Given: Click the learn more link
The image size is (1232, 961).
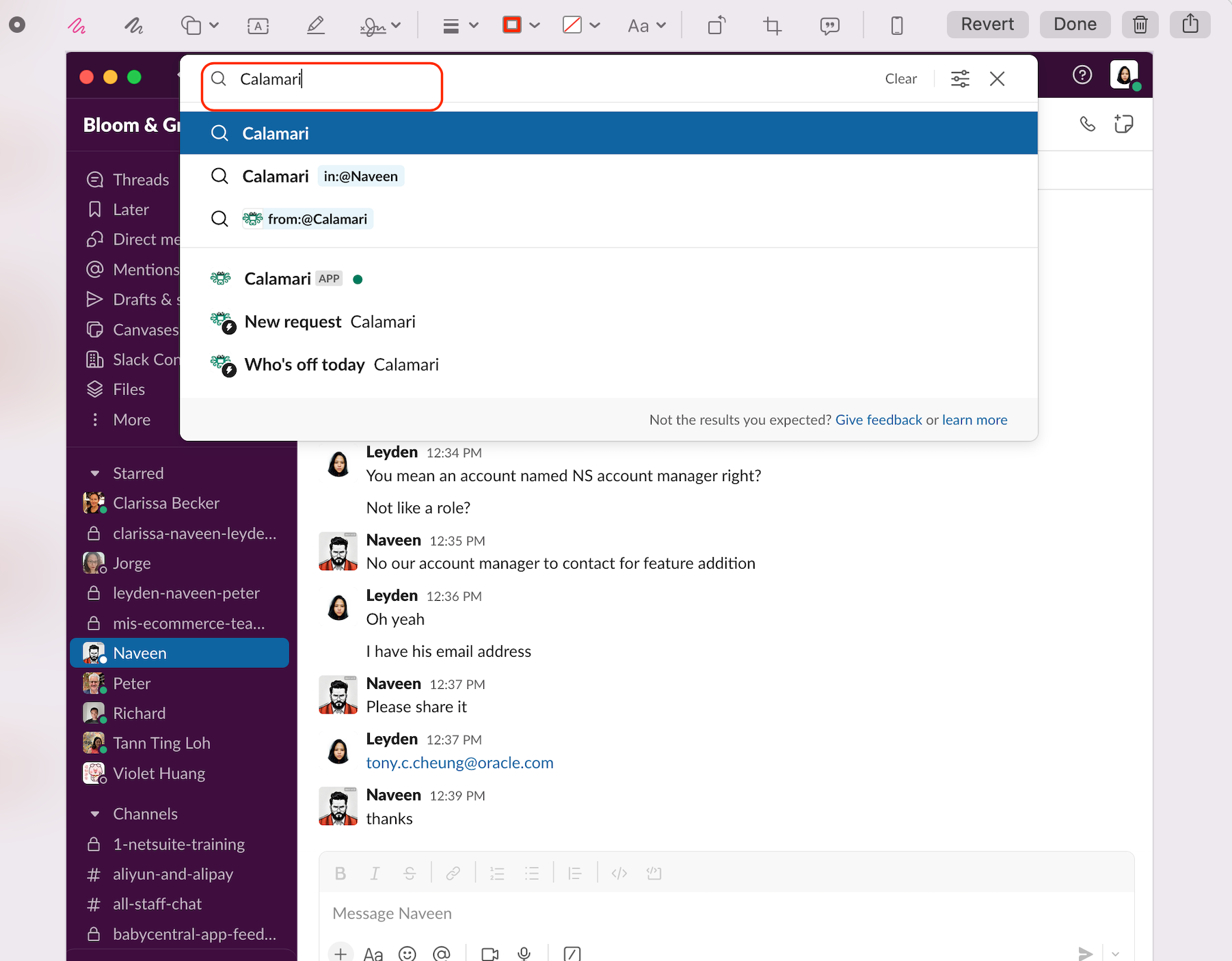Looking at the screenshot, I should pos(974,420).
